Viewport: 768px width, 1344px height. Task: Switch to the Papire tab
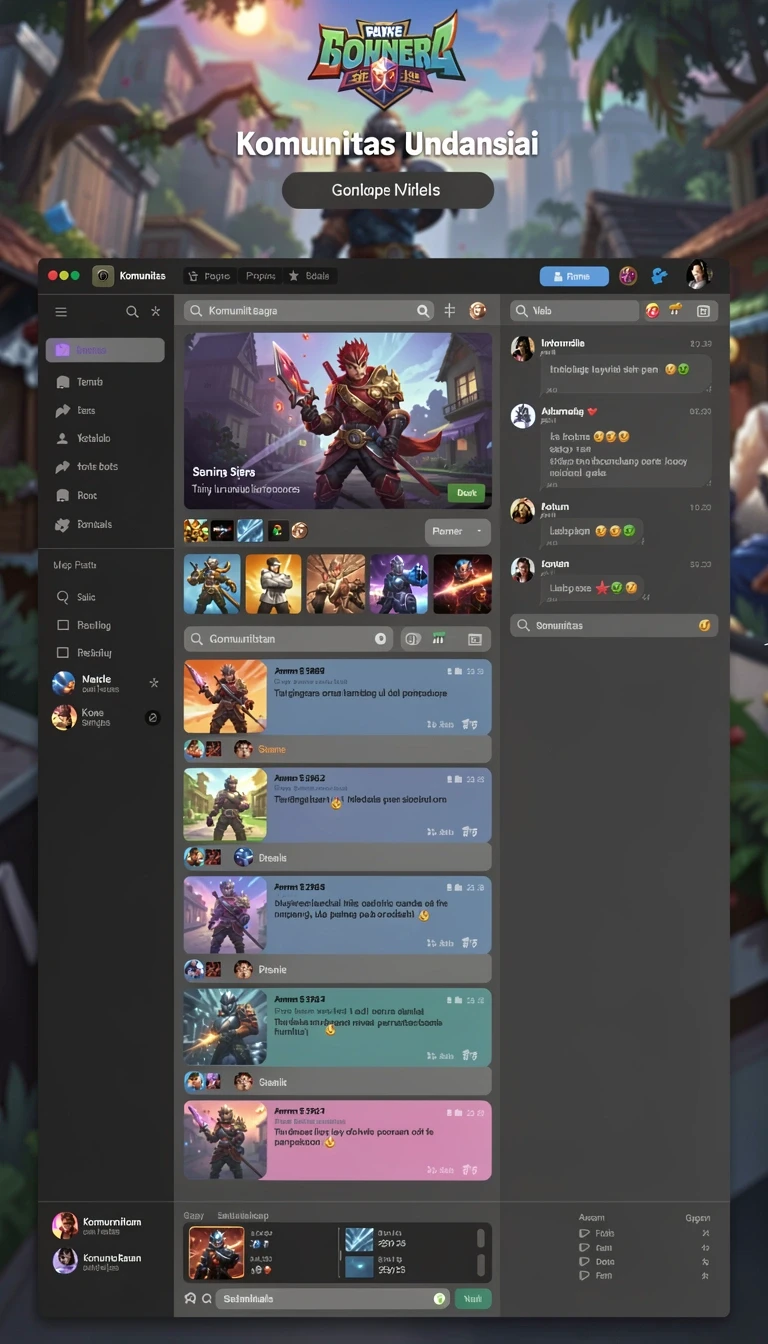(260, 276)
